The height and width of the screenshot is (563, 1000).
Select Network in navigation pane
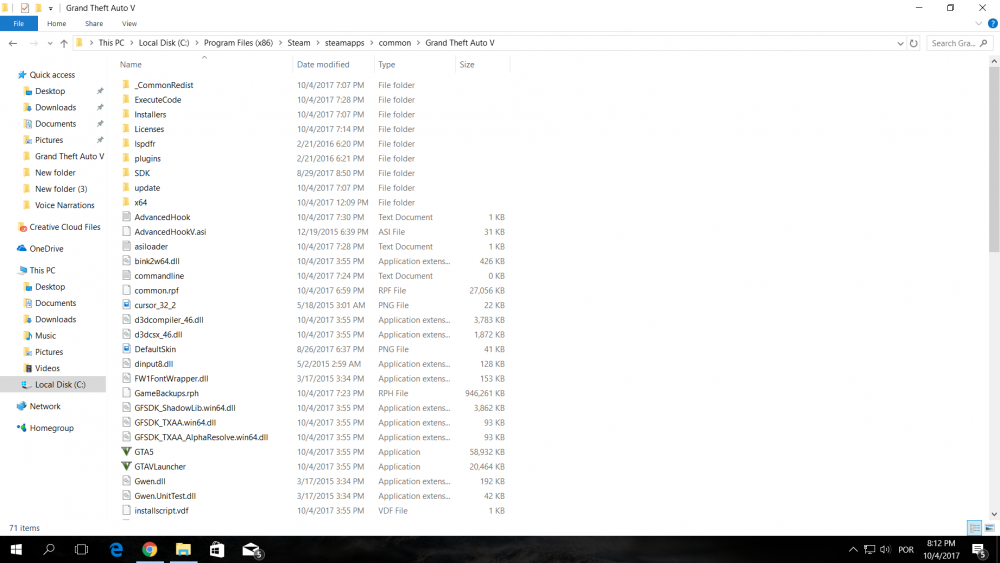coord(45,406)
